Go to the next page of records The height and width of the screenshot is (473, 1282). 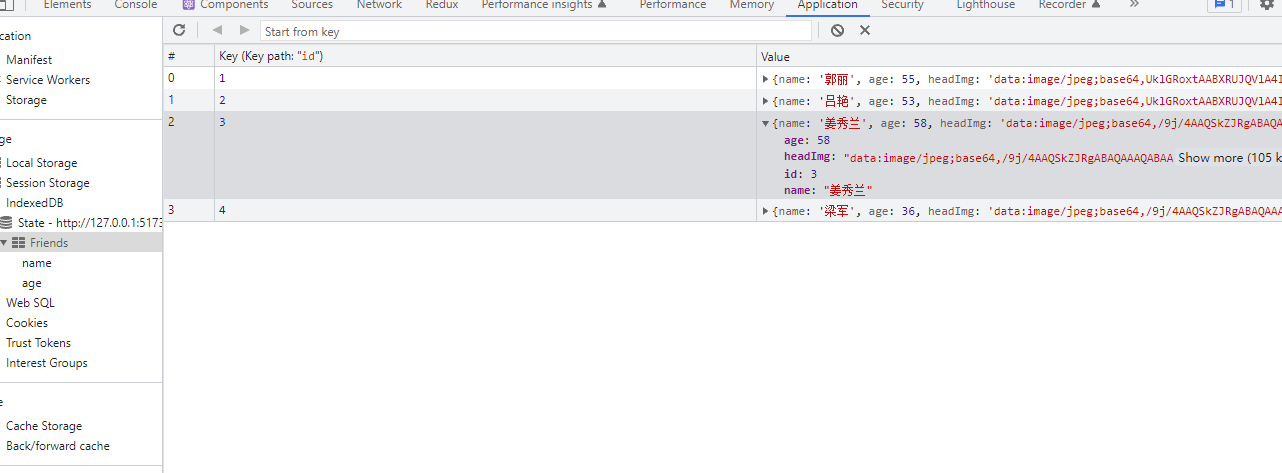tap(244, 30)
